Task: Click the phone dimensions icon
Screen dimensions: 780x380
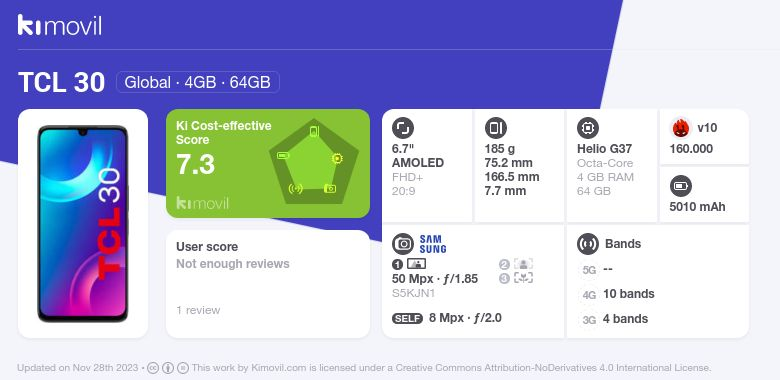Action: point(495,128)
